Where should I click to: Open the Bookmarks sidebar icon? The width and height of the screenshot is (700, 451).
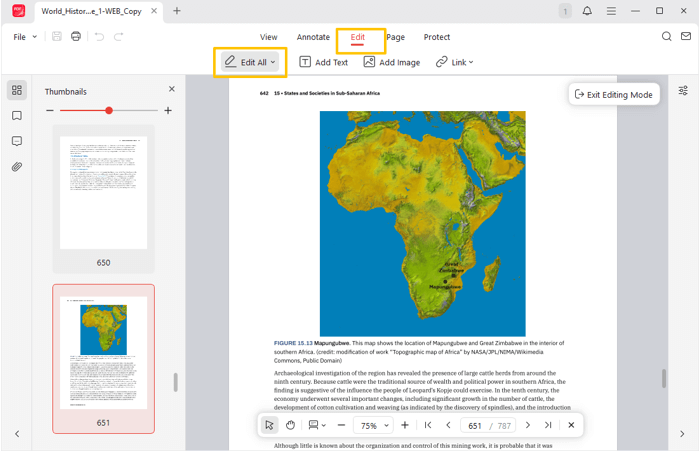click(x=17, y=116)
